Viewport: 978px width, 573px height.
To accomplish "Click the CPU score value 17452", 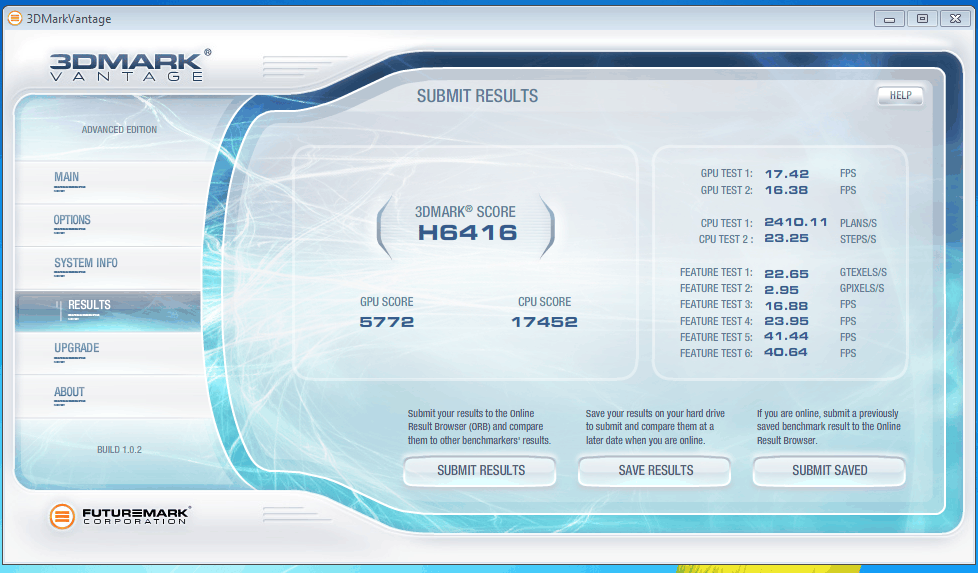I will point(544,322).
